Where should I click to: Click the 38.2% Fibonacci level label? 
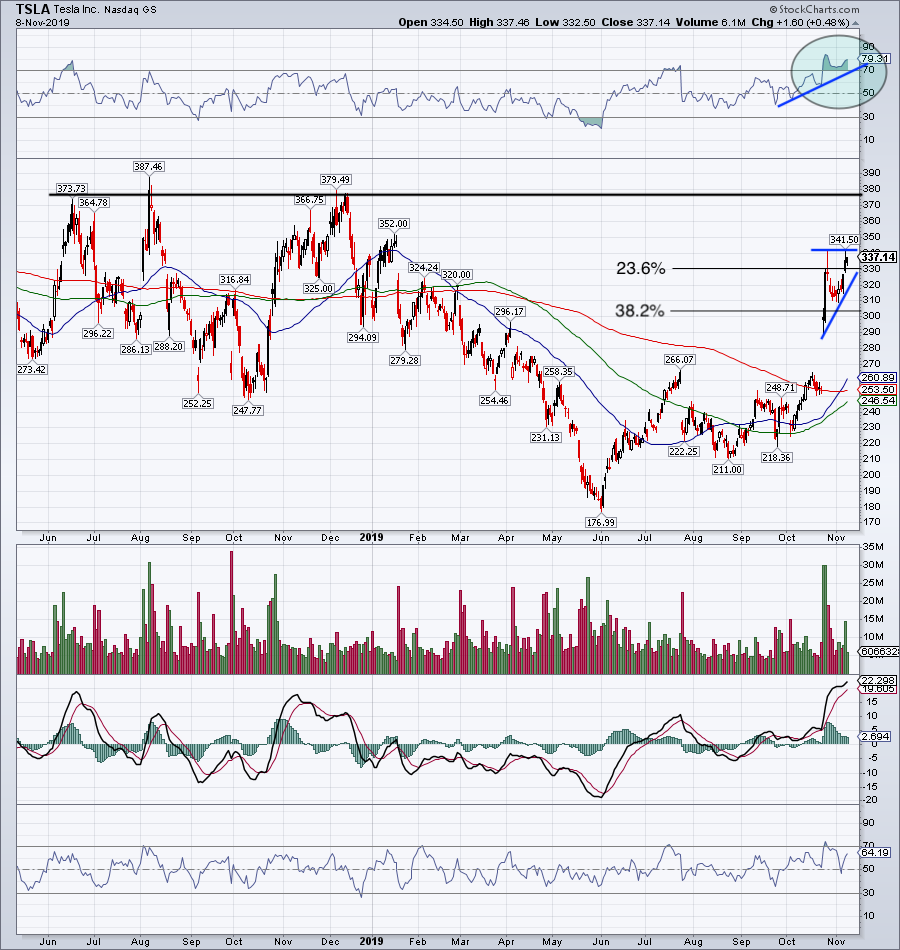point(640,311)
